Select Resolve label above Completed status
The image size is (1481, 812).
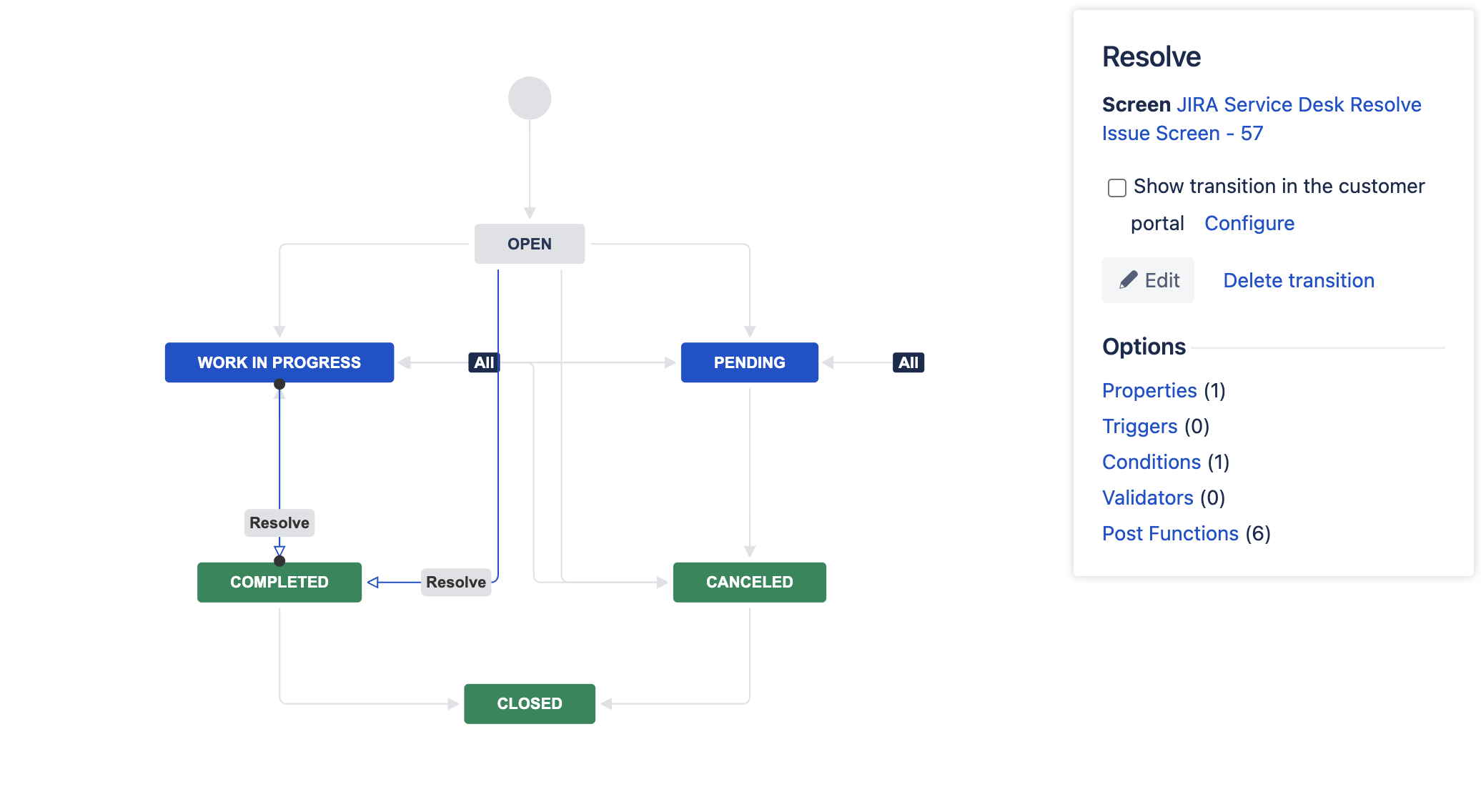[x=279, y=523]
